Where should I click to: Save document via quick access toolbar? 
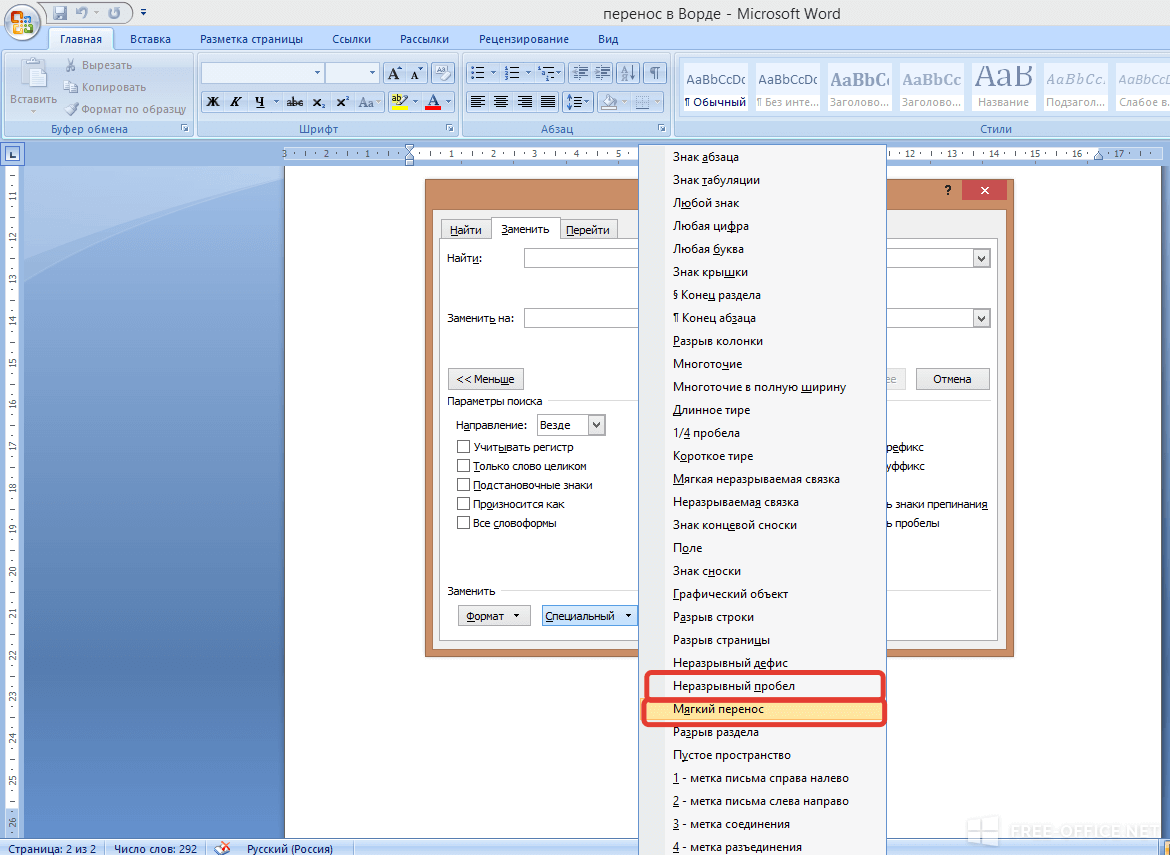[x=60, y=13]
